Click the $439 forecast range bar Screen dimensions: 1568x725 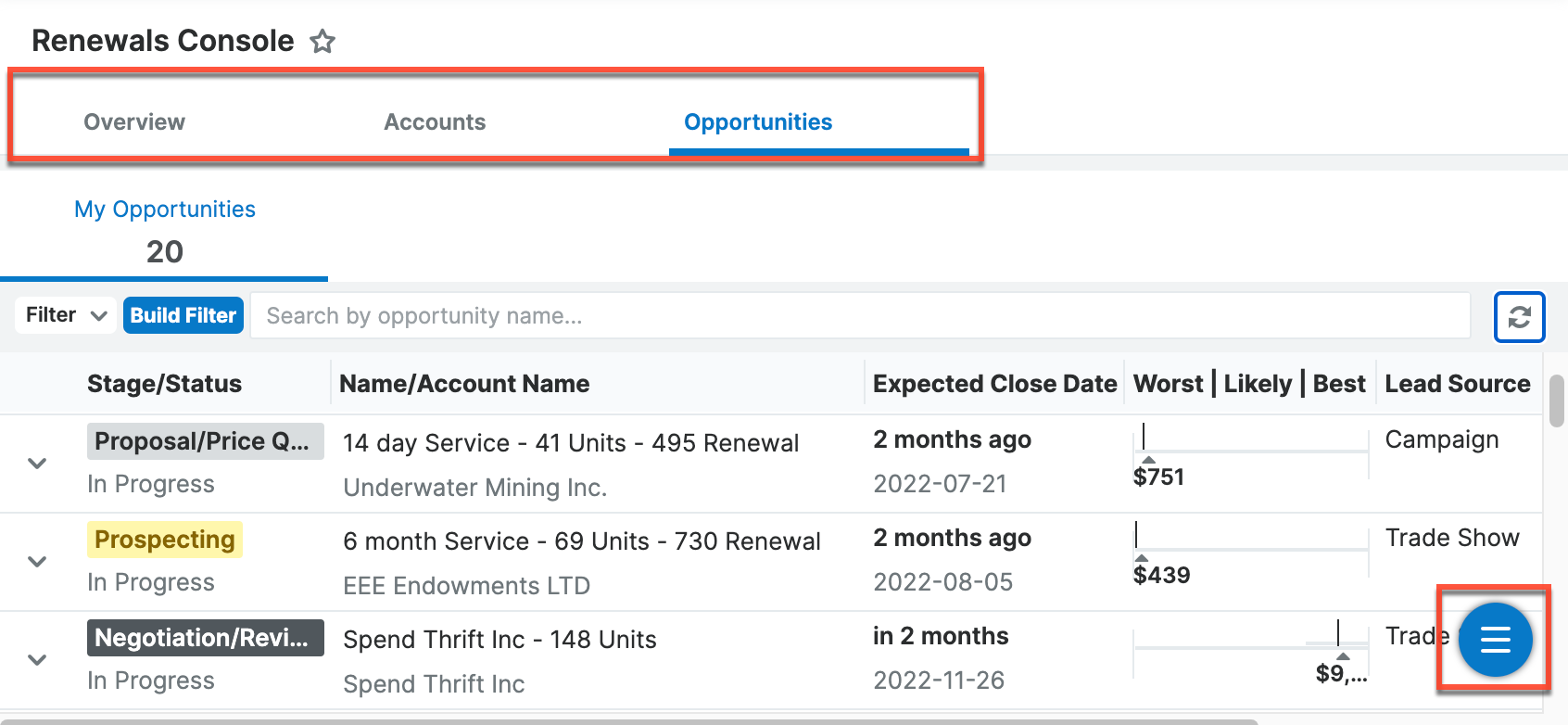pos(1251,550)
